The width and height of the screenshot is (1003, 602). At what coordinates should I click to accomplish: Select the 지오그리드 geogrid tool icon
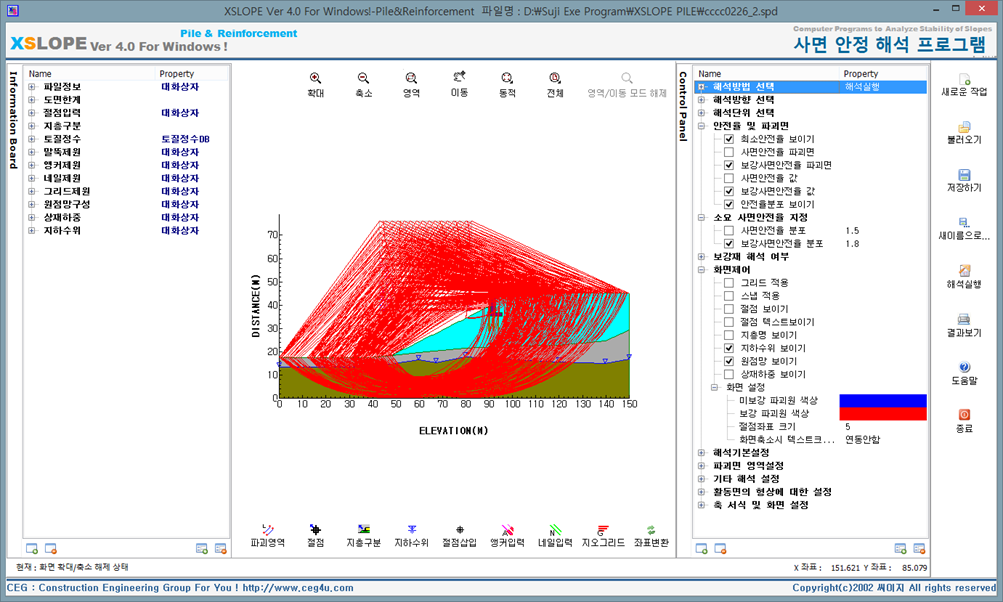coord(603,529)
